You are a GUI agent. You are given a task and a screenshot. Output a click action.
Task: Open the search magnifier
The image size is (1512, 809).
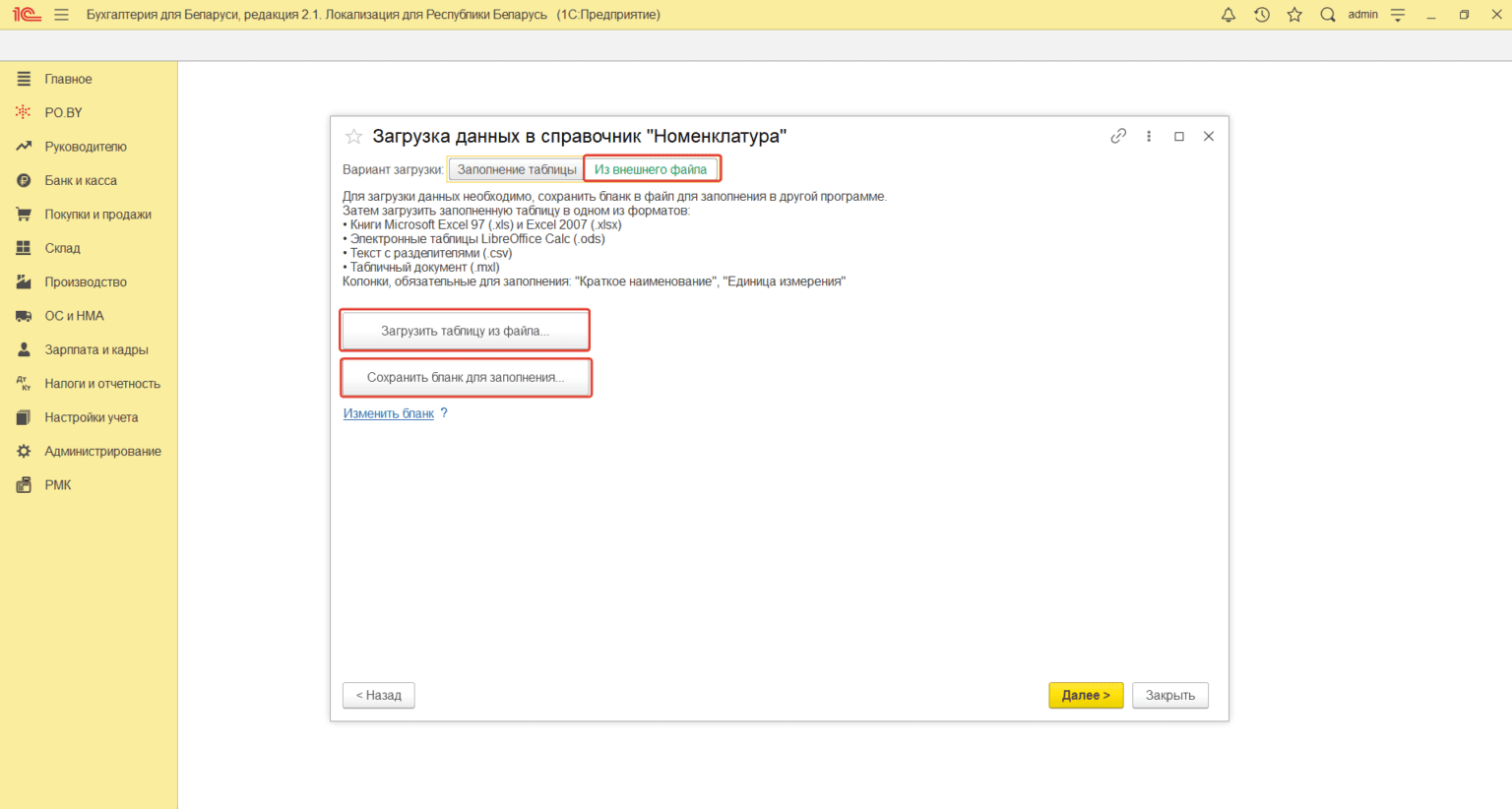[x=1328, y=15]
